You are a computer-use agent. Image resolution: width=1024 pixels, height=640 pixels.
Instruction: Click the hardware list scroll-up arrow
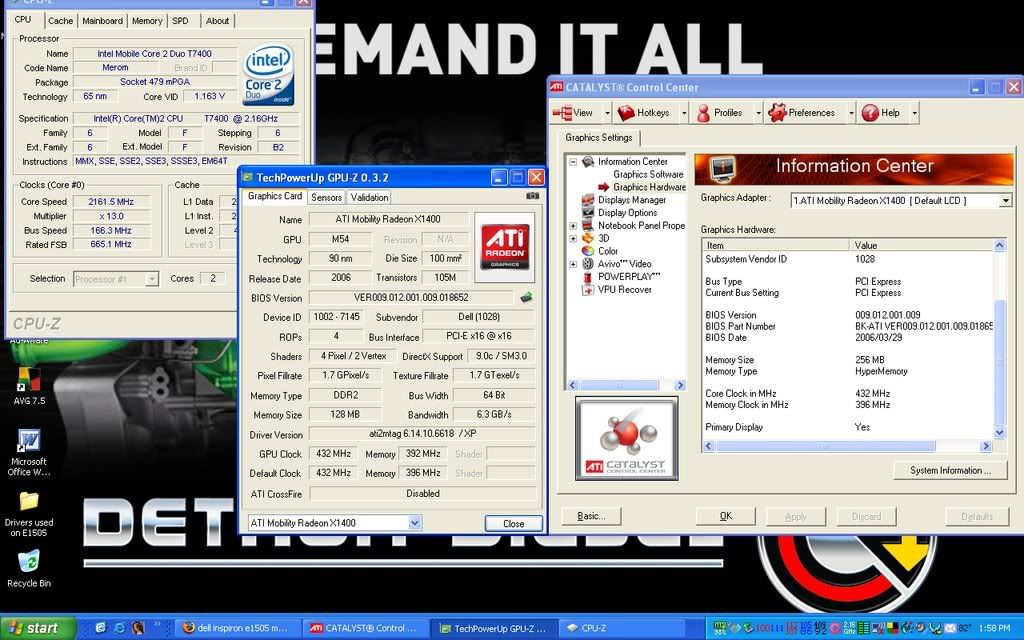click(x=999, y=246)
